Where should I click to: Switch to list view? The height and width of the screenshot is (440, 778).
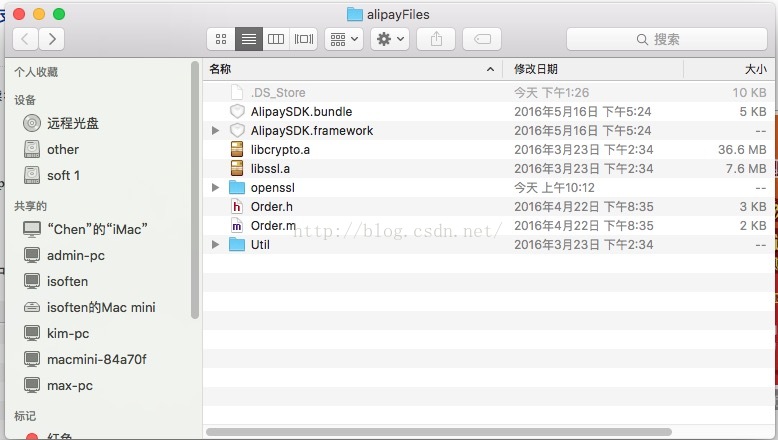click(249, 39)
